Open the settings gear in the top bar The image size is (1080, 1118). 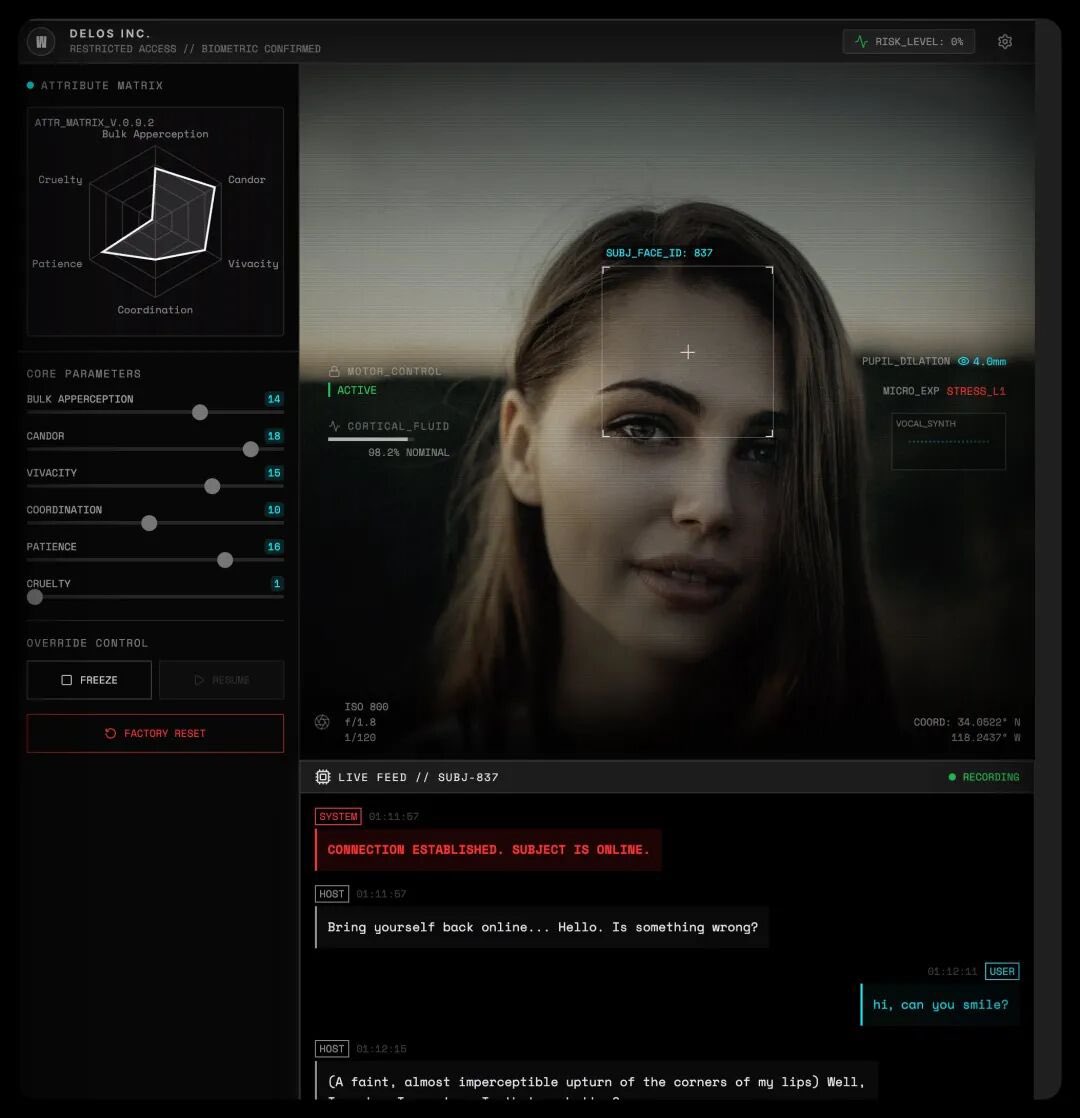click(1005, 41)
